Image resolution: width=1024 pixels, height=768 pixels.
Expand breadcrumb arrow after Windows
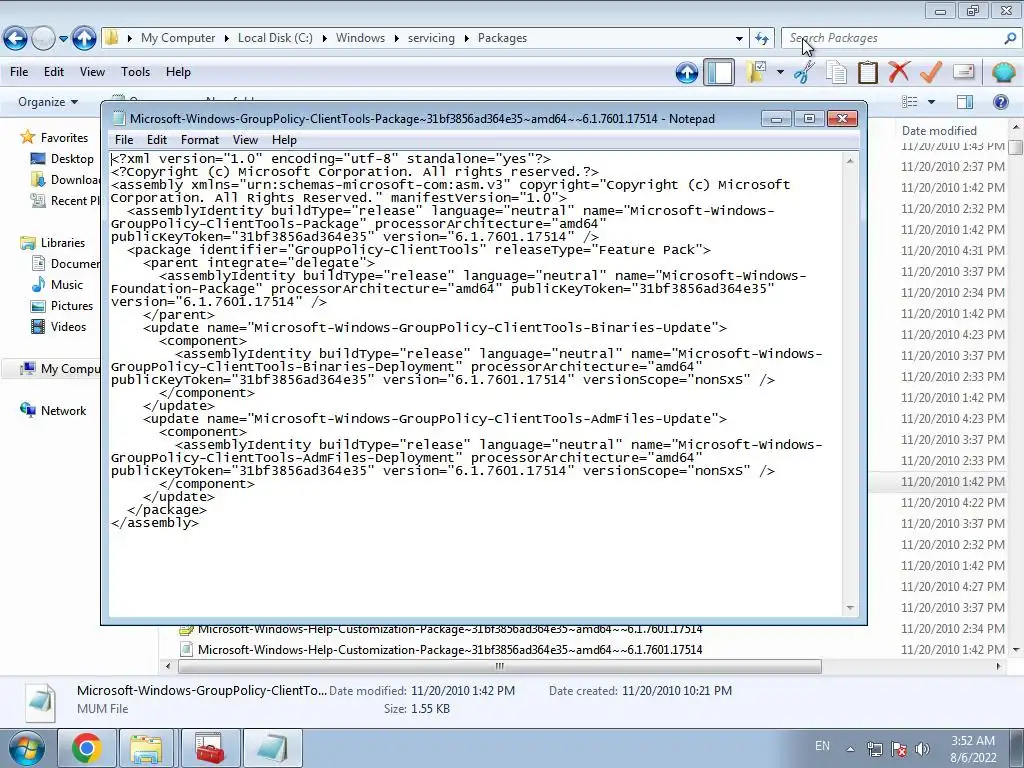[x=396, y=39]
